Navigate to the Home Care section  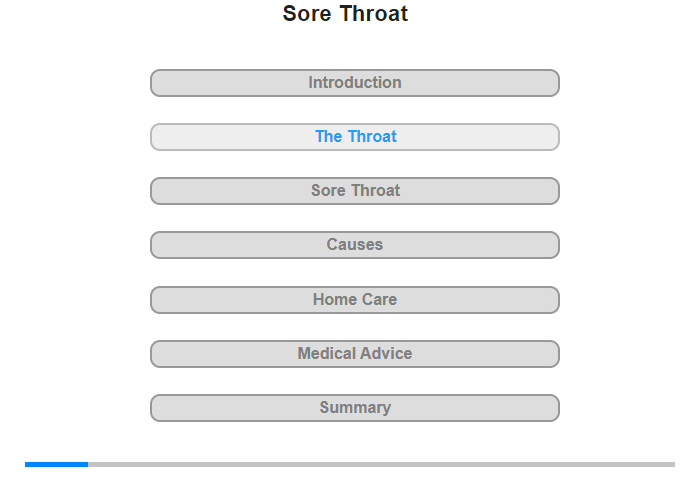point(355,300)
